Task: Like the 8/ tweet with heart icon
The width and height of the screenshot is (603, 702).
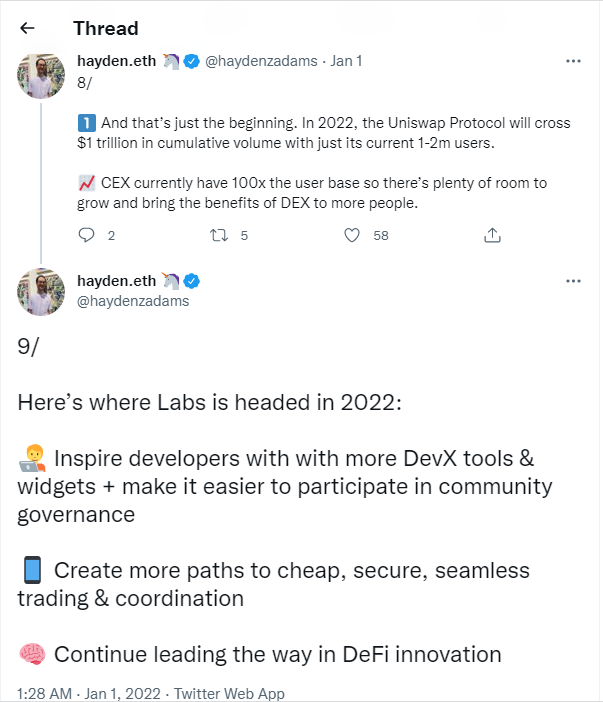Action: click(x=352, y=235)
